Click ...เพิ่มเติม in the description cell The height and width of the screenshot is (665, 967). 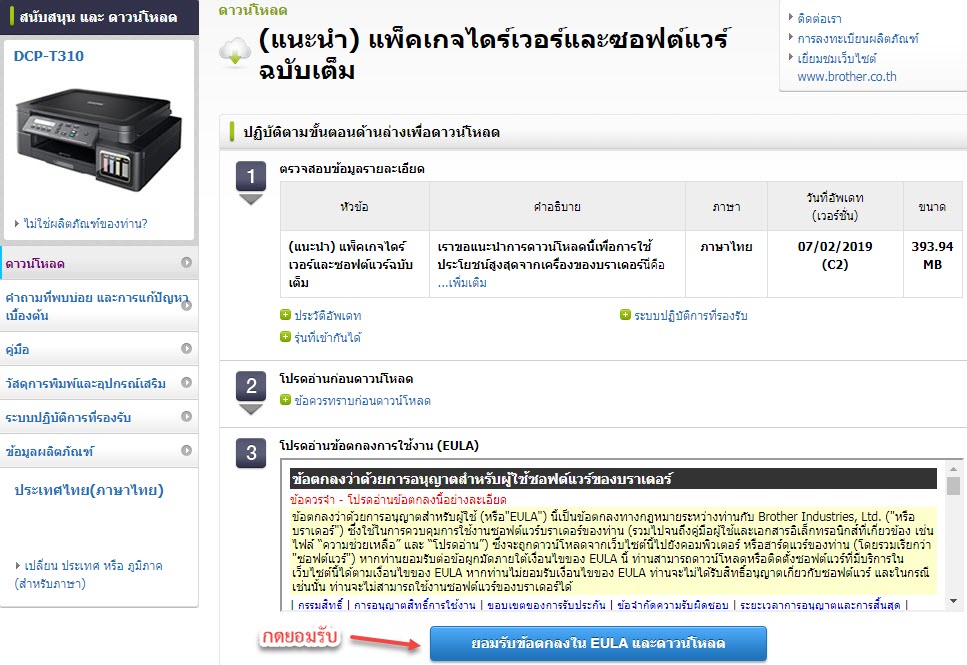[462, 283]
